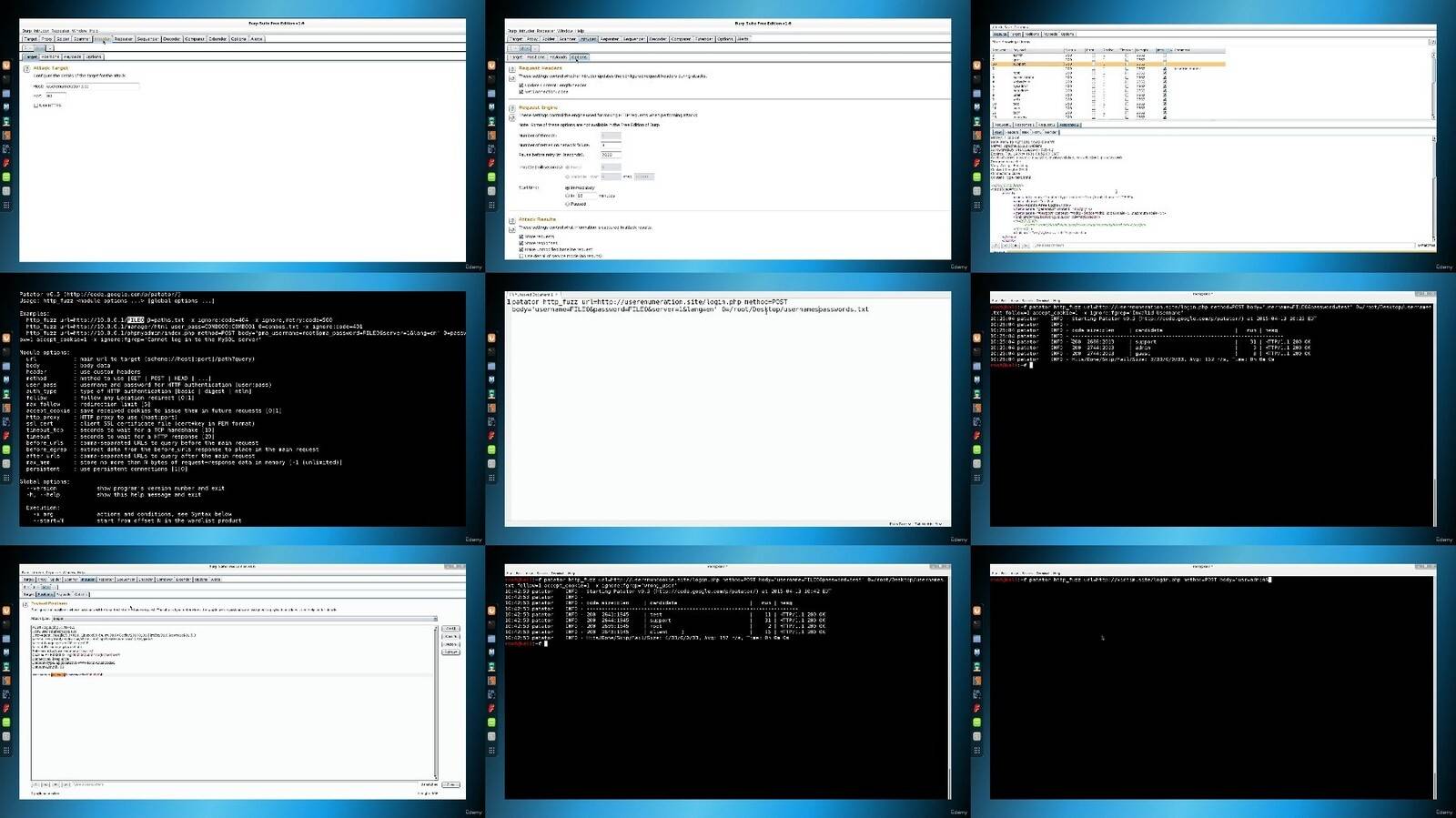Click the help icon beside Attack Results
1456x818 pixels.
click(512, 220)
